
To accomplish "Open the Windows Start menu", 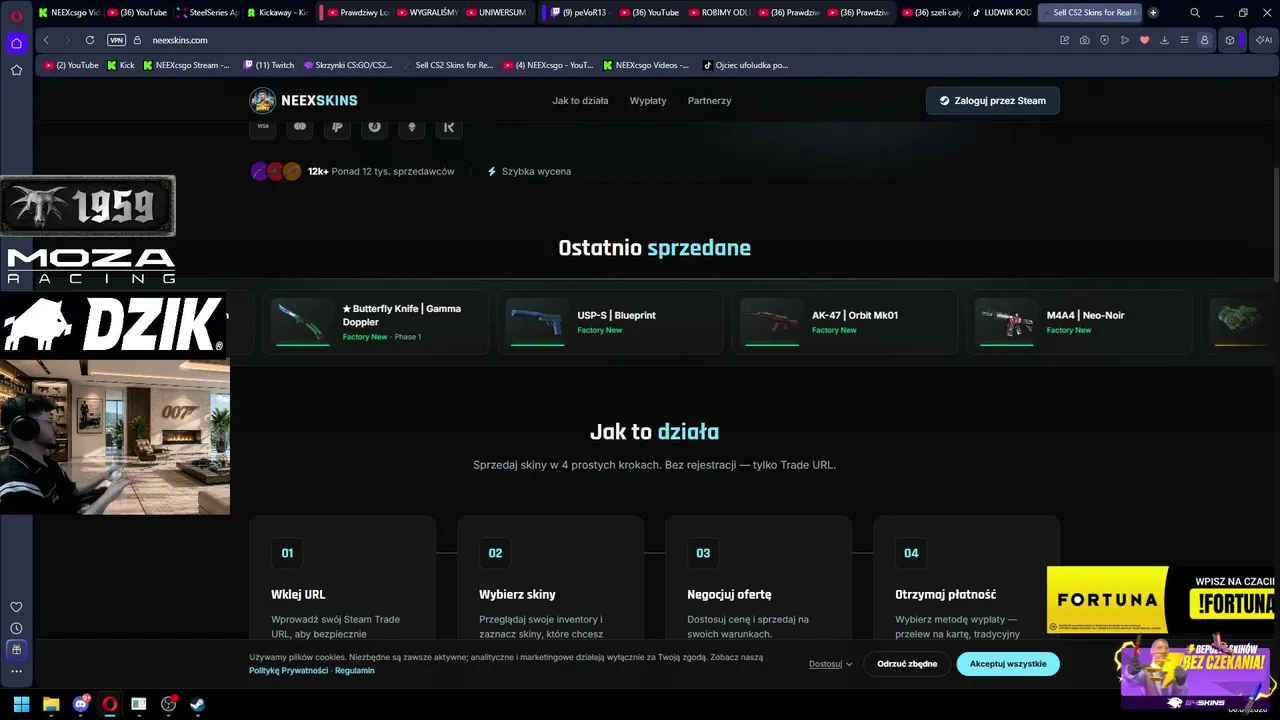I will (21, 704).
